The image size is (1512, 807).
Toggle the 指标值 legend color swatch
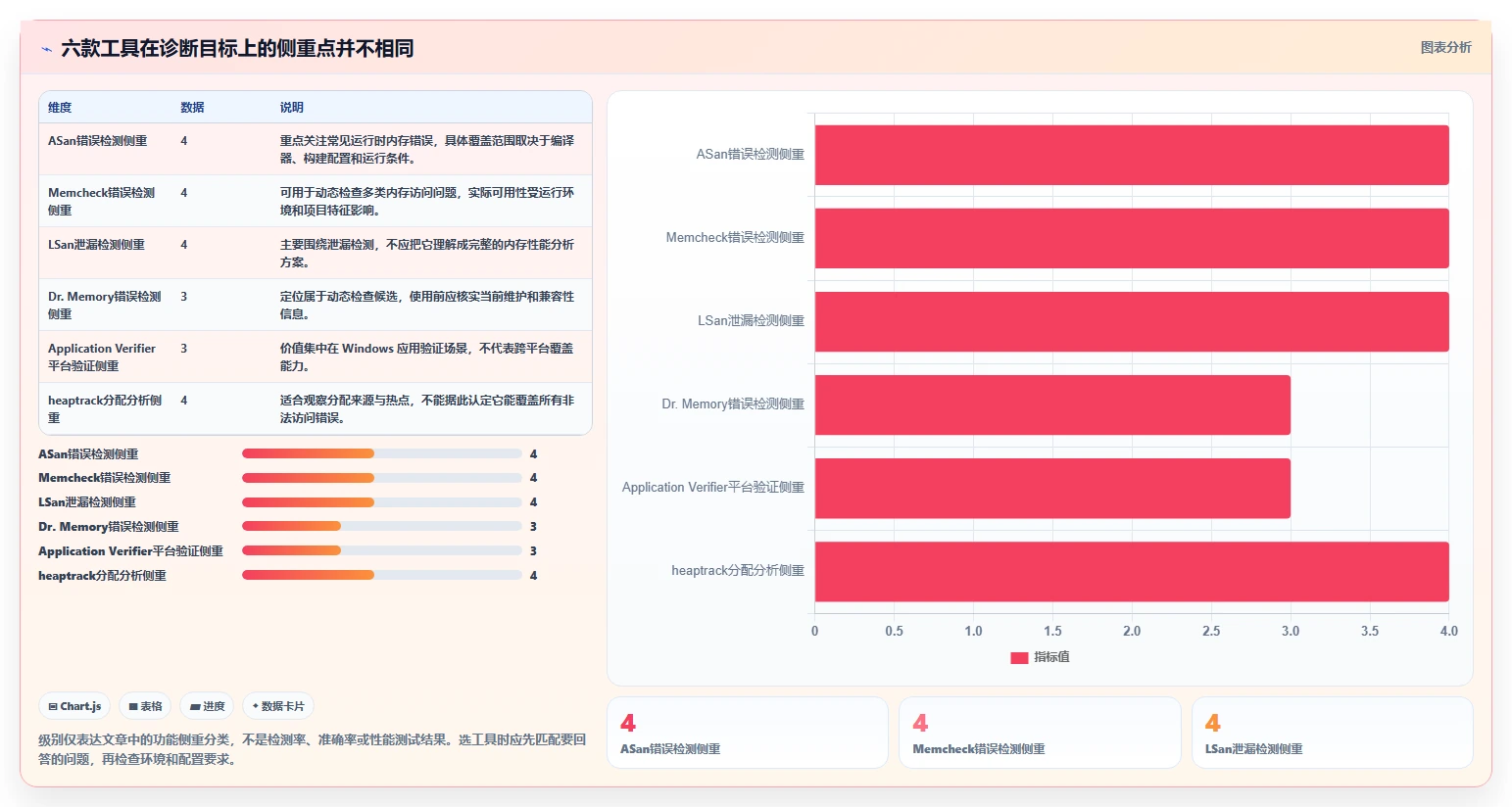tap(1019, 657)
